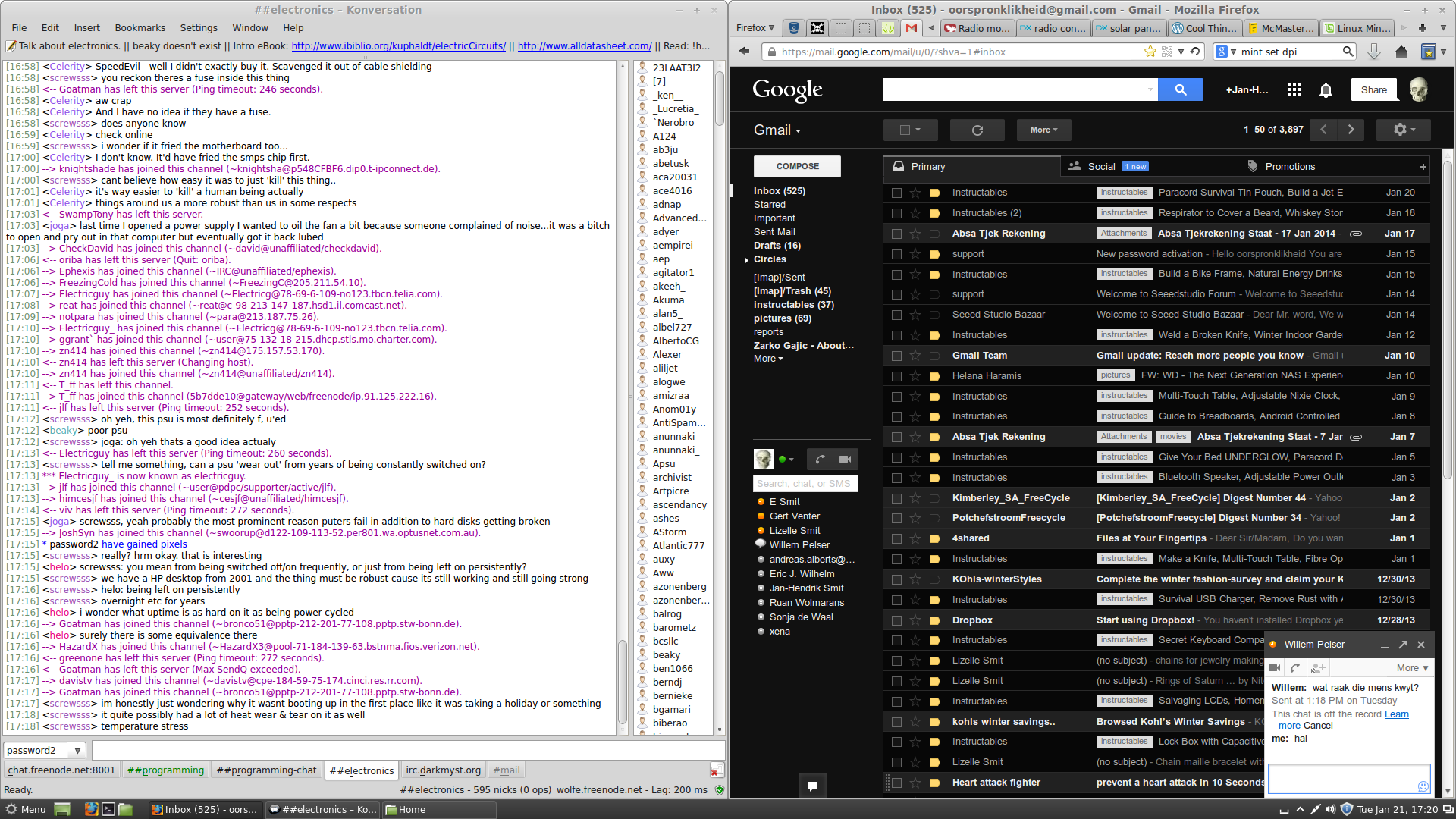
Task: Open Konversation Insert menu
Action: 86,28
